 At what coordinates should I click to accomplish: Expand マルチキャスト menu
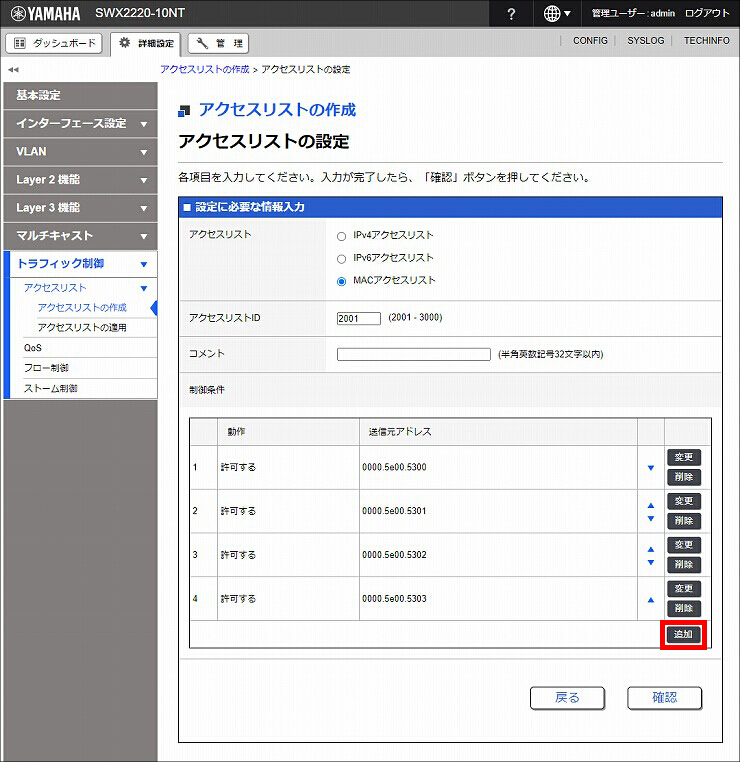(x=80, y=236)
